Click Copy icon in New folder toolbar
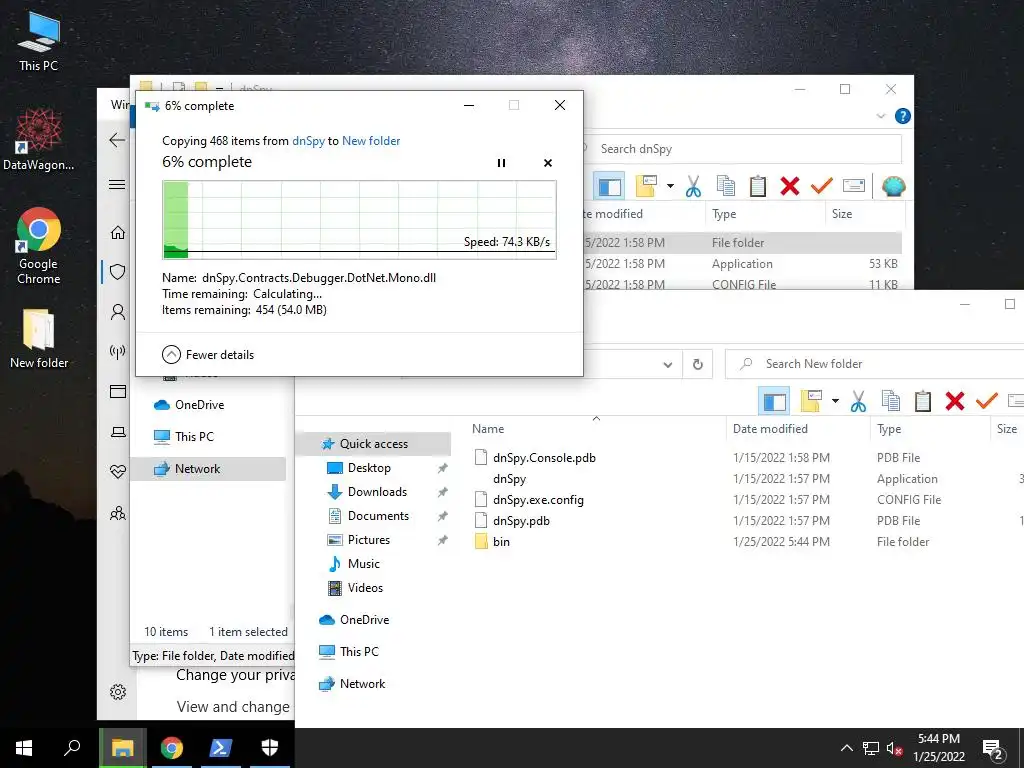Viewport: 1024px width, 768px height. click(x=891, y=401)
